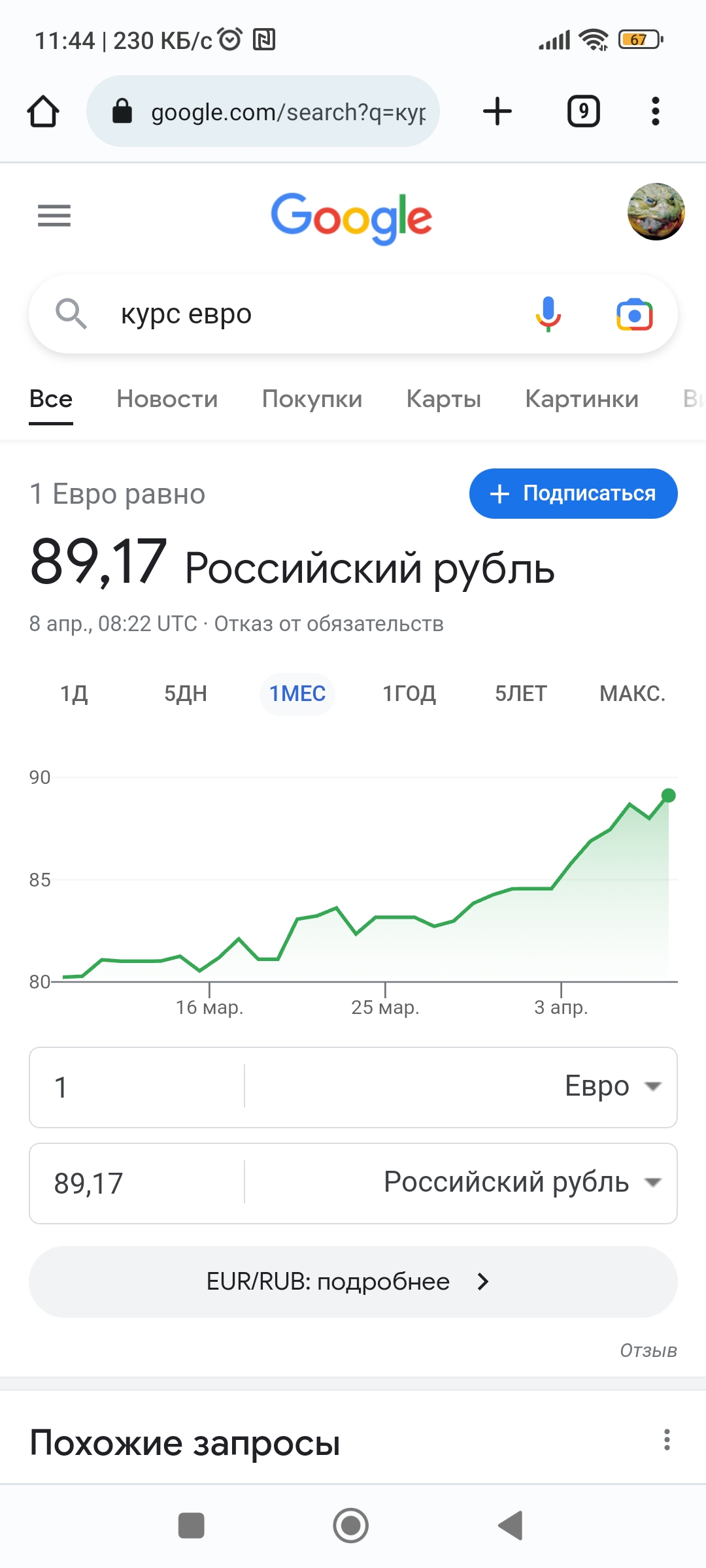Open the browser three-dot menu

(655, 111)
